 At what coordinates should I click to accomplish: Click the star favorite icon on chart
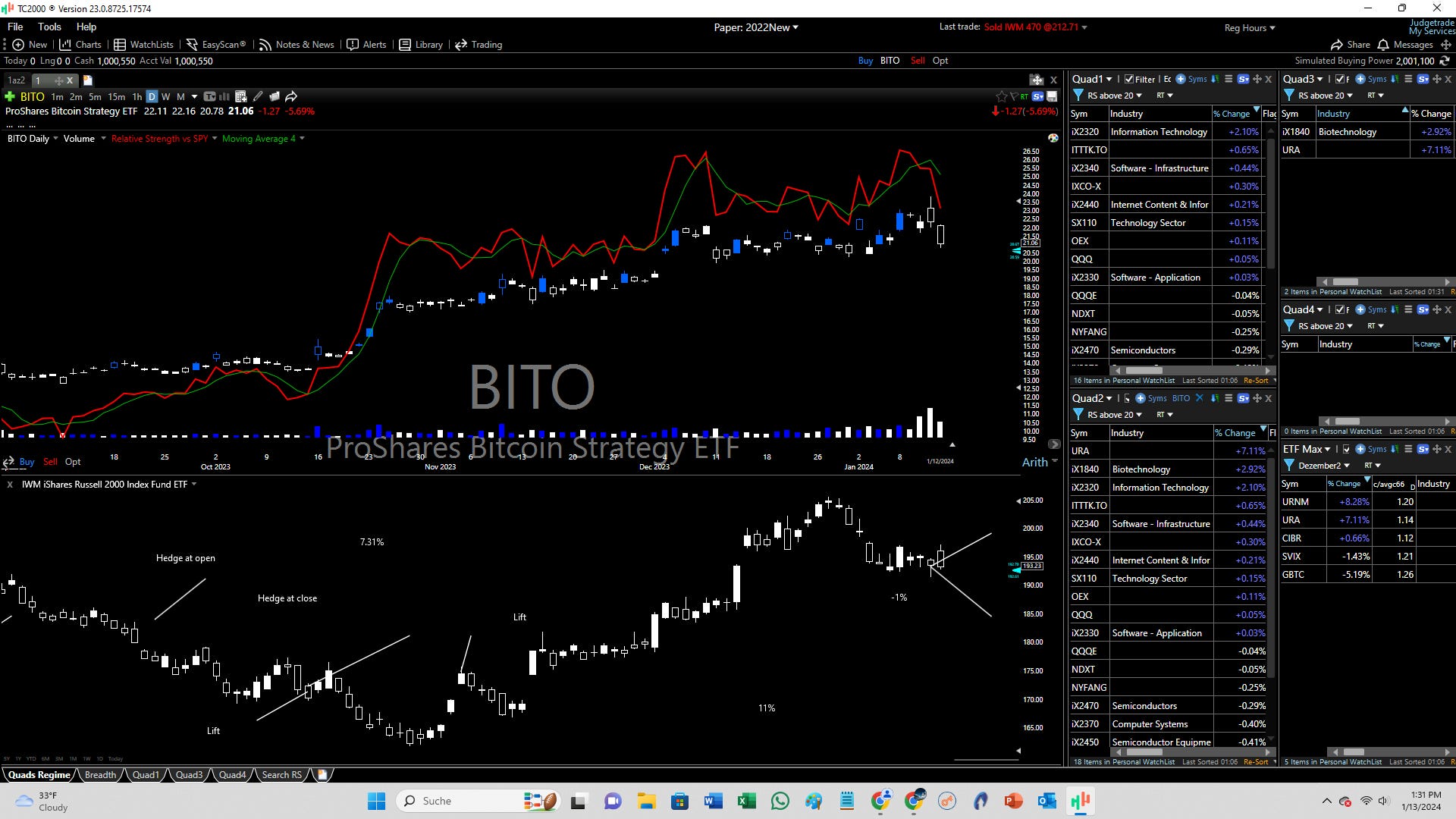[1001, 96]
